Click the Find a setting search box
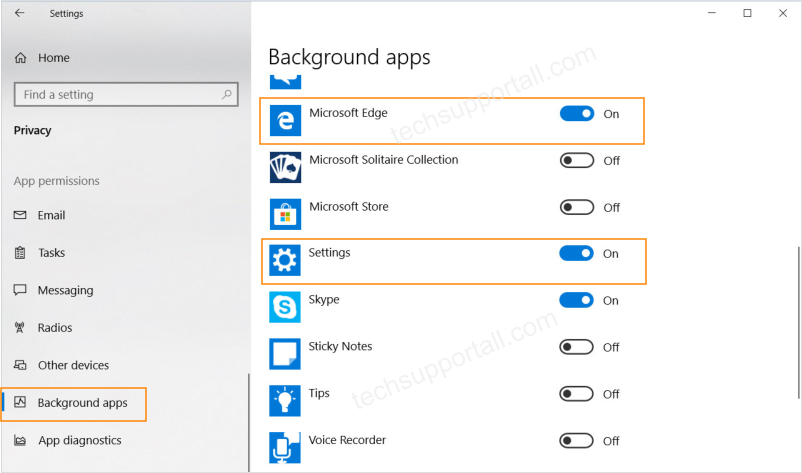802x473 pixels. 126,95
